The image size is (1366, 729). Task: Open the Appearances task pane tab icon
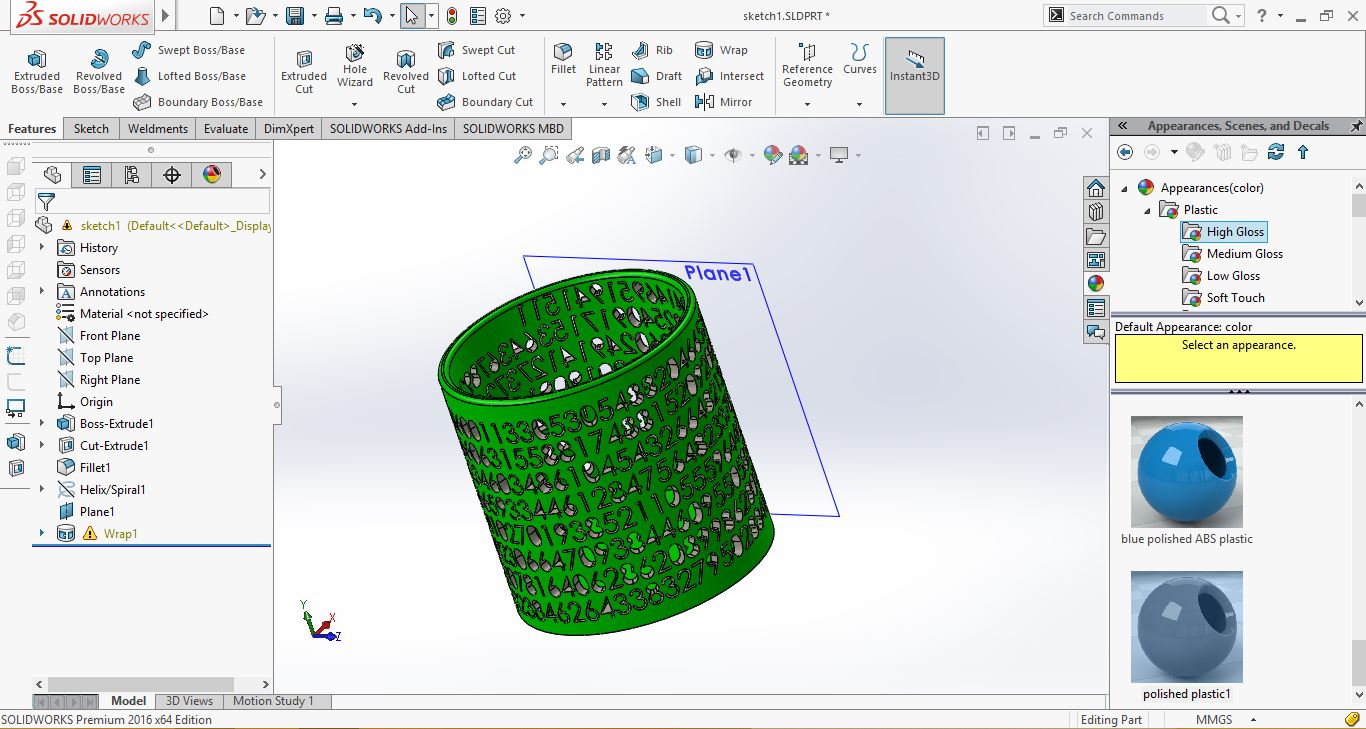(x=1096, y=284)
